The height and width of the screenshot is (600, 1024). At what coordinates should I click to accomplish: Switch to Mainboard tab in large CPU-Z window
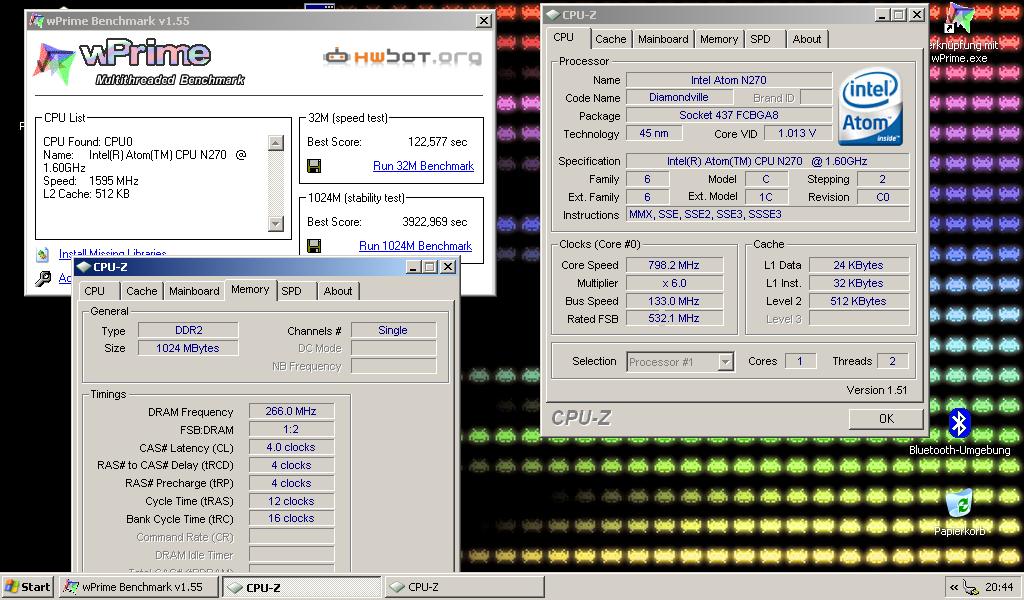[663, 39]
